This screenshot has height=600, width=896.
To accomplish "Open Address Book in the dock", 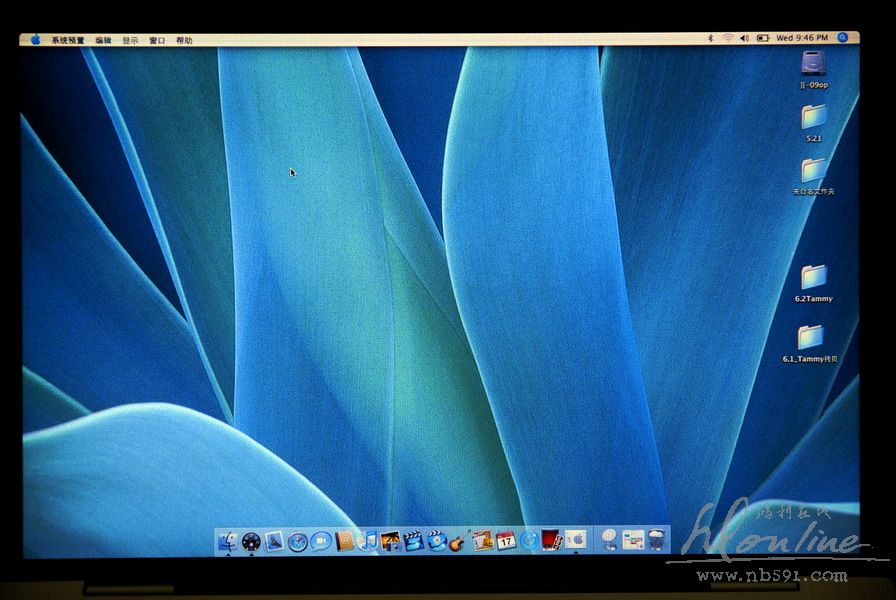I will click(345, 541).
